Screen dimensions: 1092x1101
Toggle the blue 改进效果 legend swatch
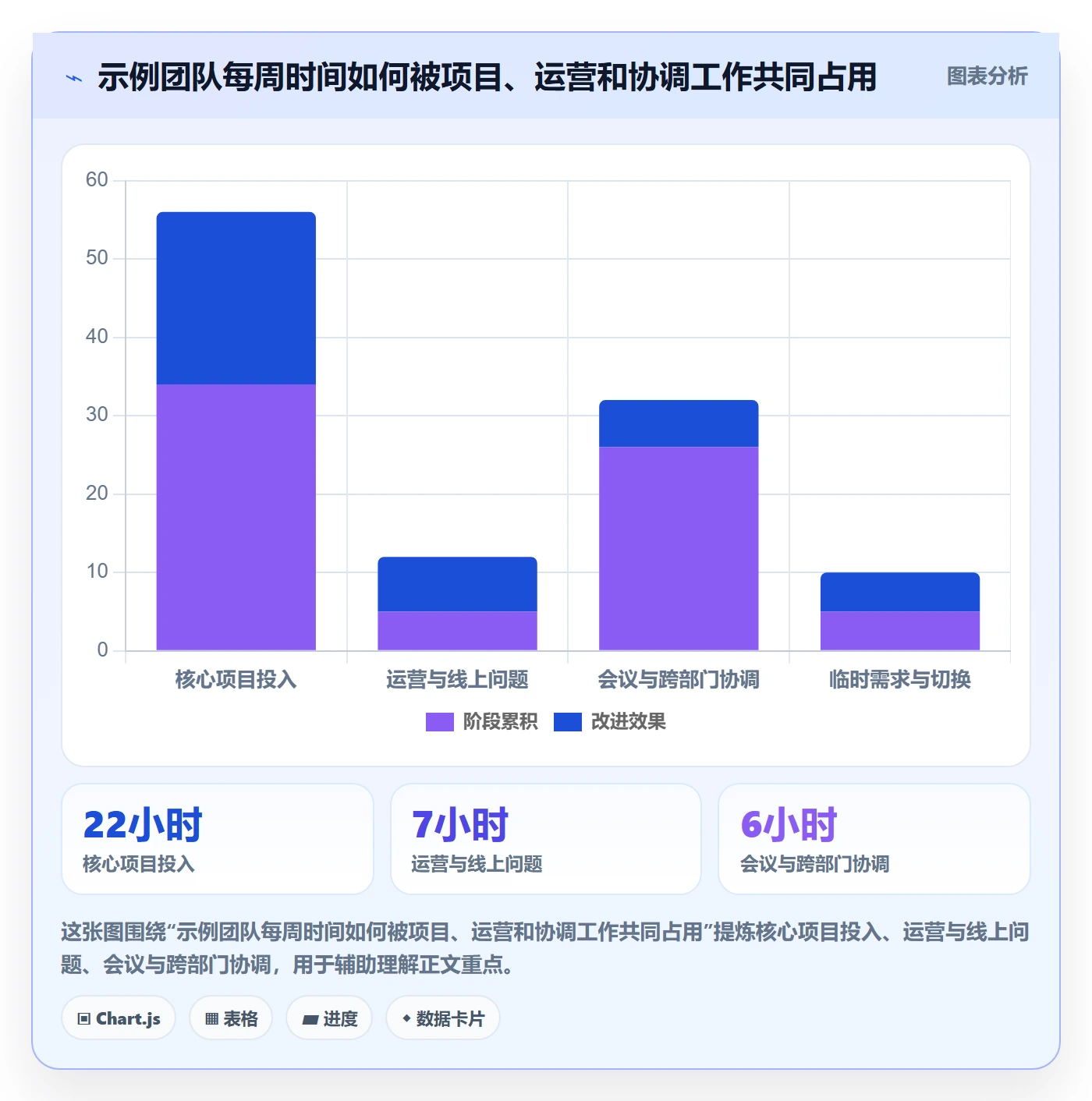(x=567, y=722)
